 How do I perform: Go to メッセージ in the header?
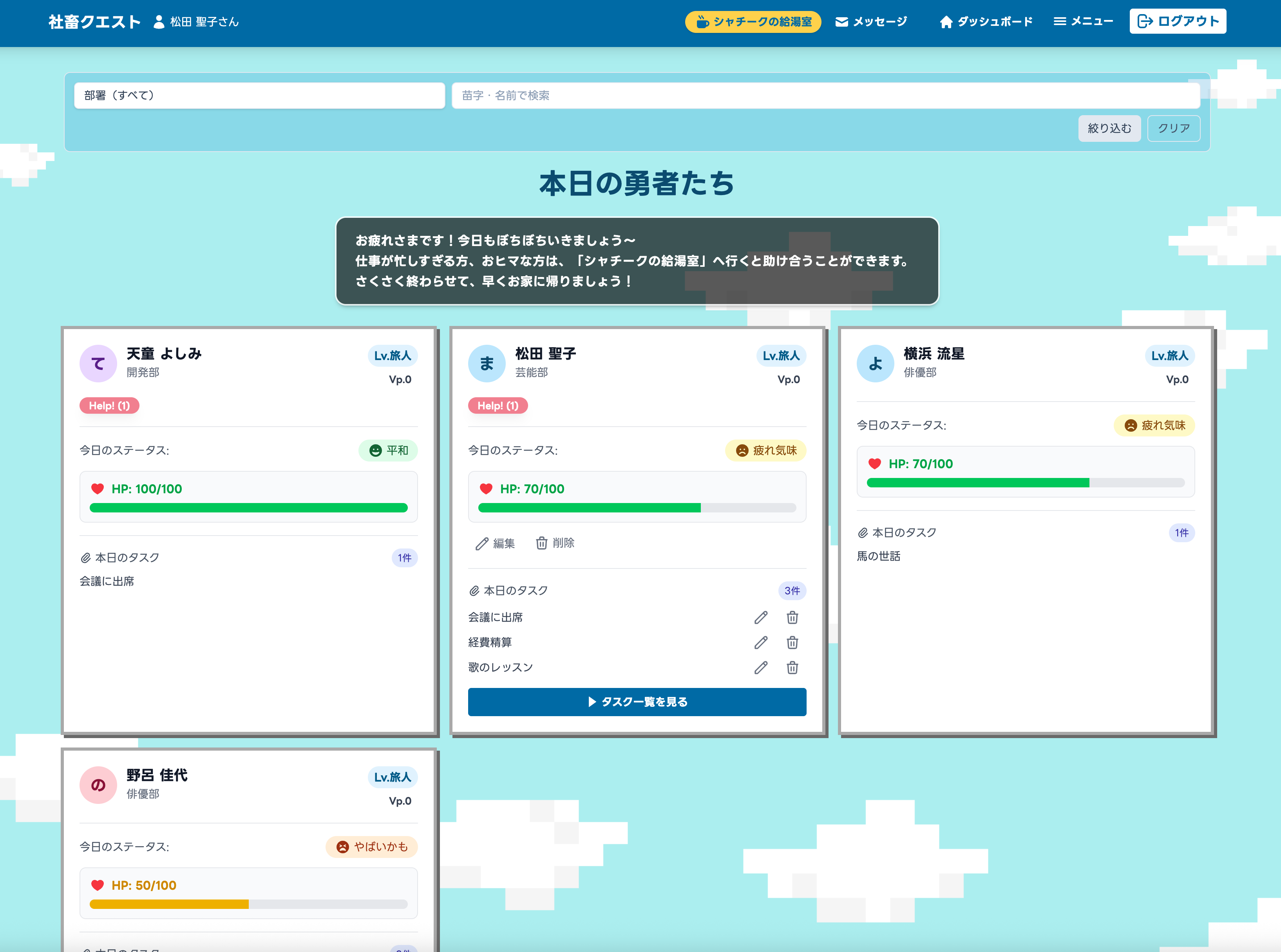pos(871,21)
